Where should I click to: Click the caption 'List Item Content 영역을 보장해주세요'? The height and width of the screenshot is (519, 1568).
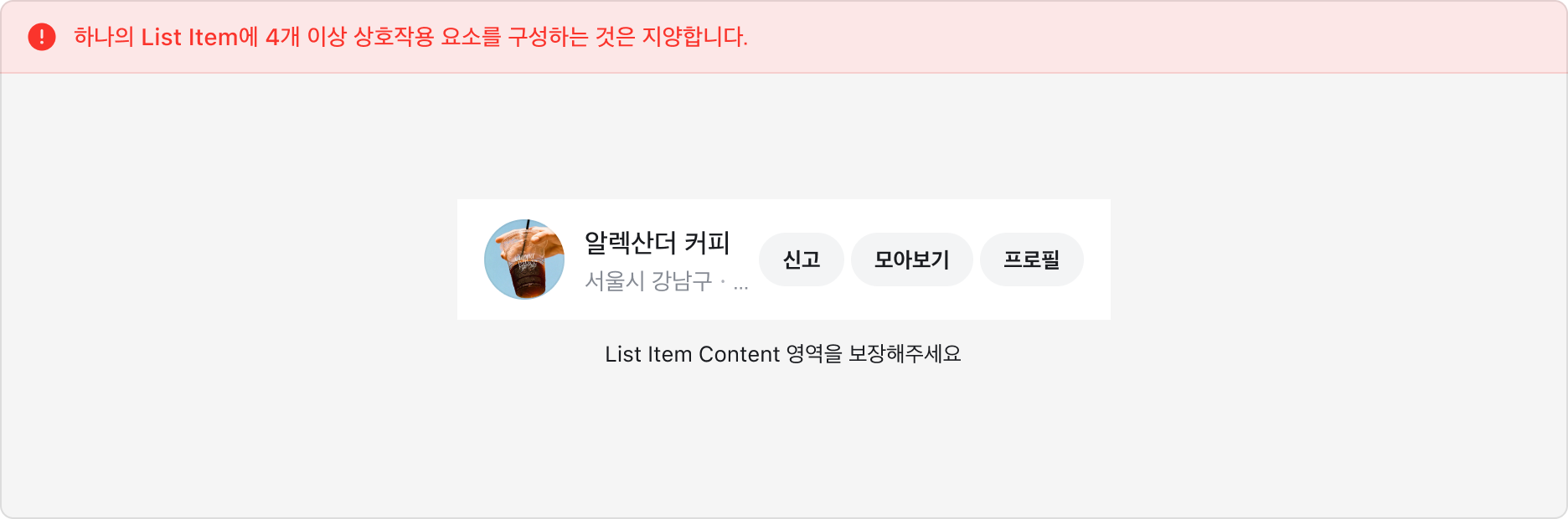coord(784,354)
